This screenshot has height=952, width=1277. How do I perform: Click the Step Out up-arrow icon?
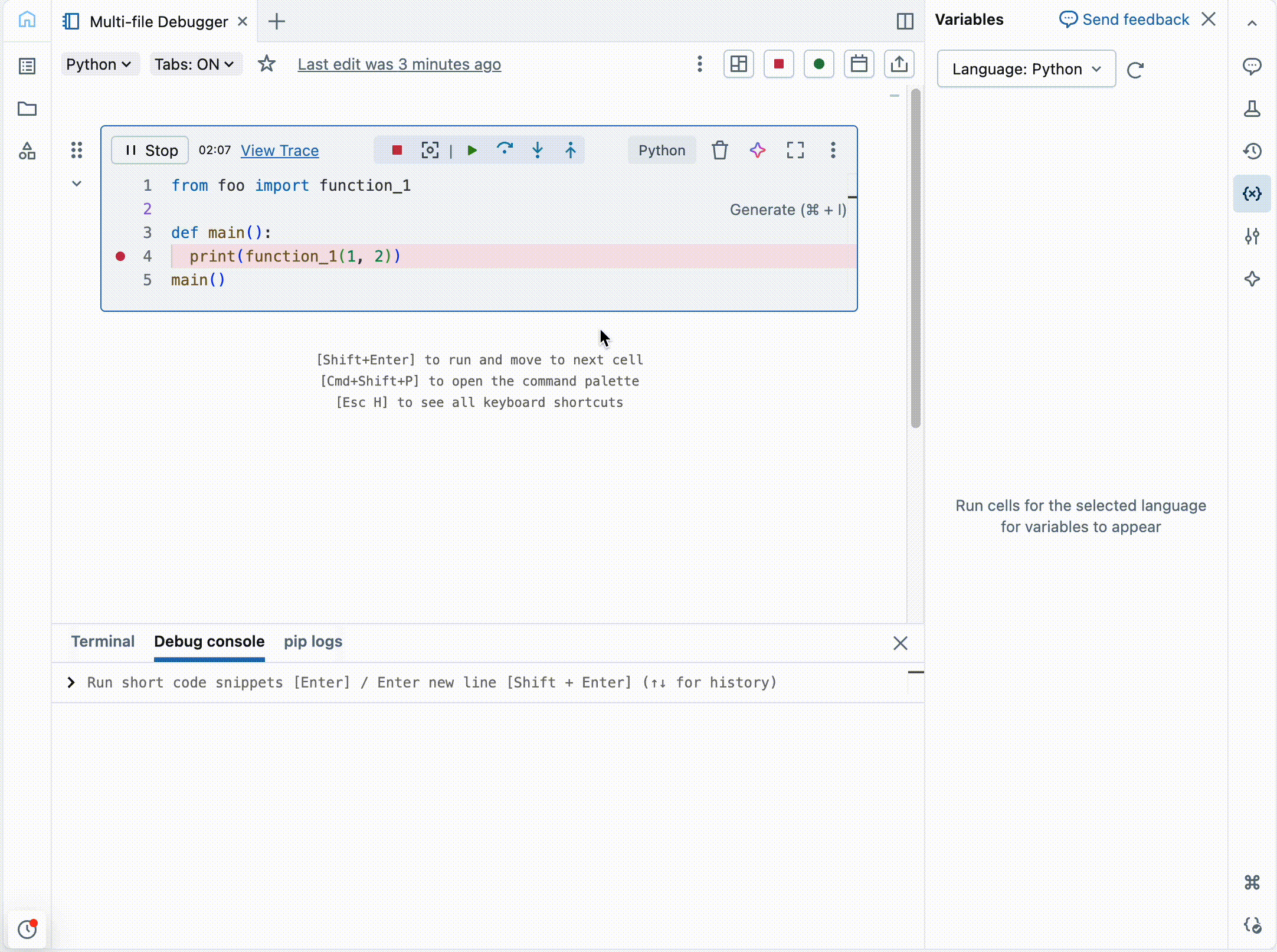pos(571,150)
